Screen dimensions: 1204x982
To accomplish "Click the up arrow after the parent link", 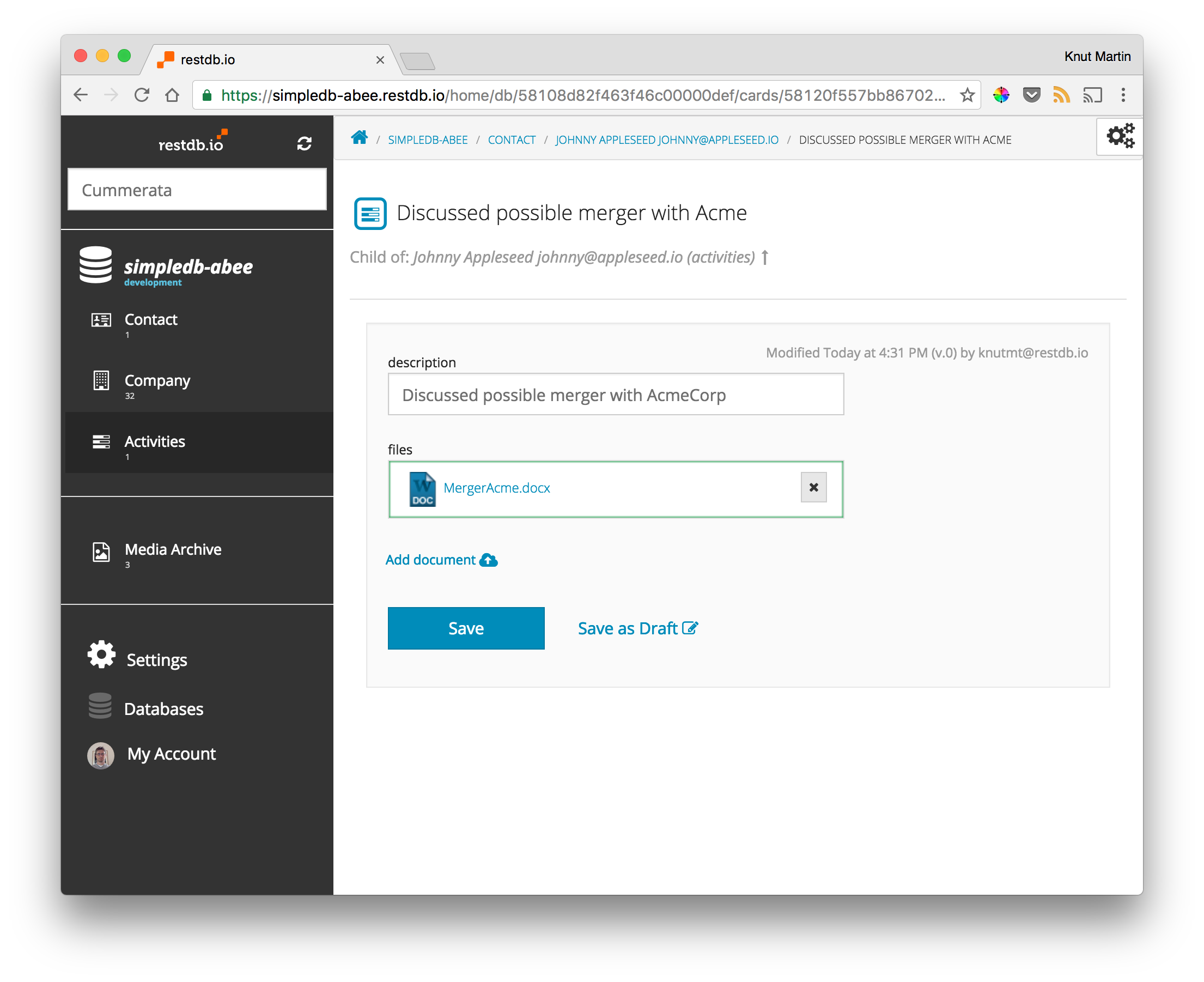I will click(764, 257).
